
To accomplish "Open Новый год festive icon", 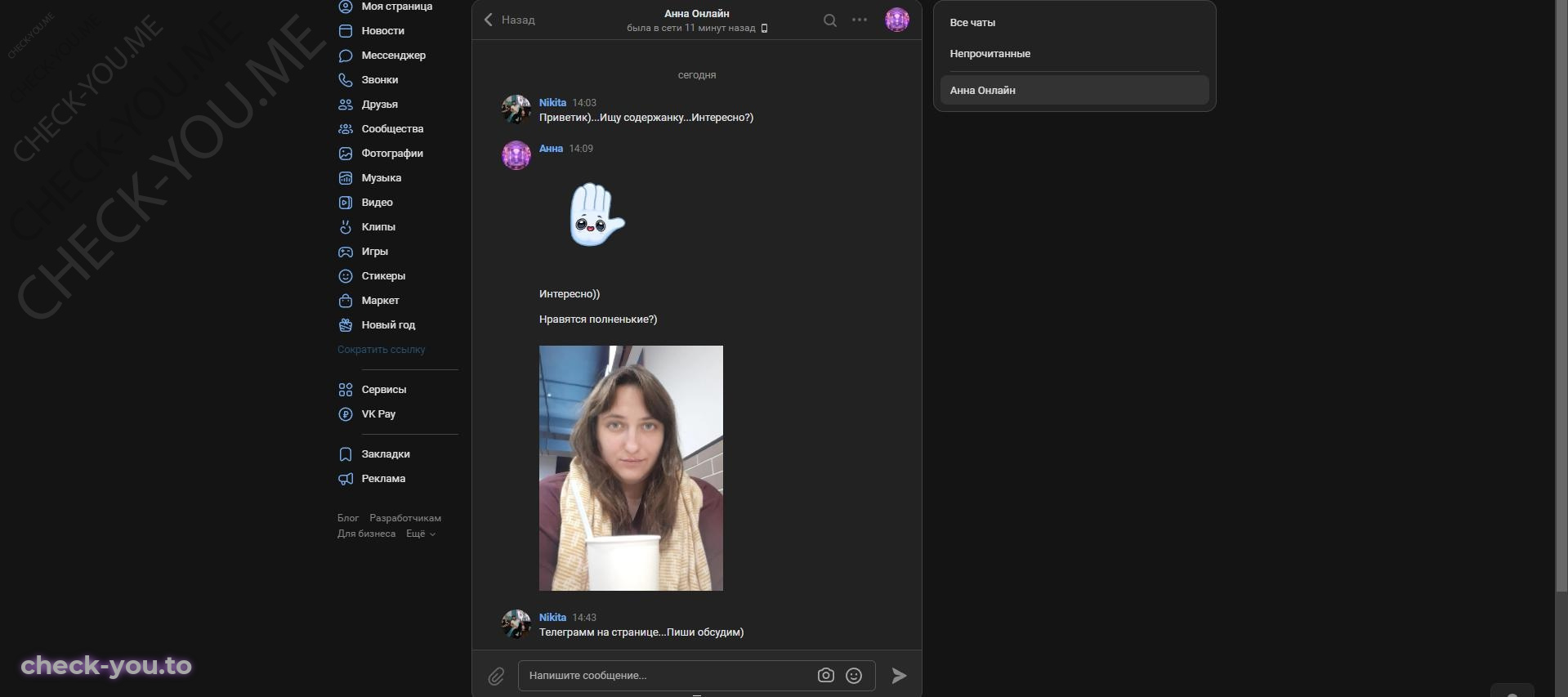I will coord(346,325).
